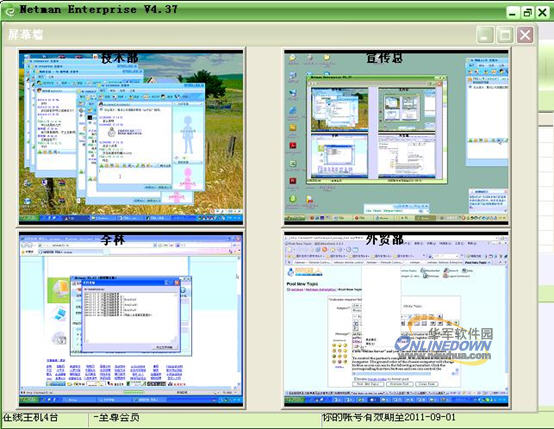
Task: Click the Netman Enterprise title bar logo icon
Action: (10, 11)
